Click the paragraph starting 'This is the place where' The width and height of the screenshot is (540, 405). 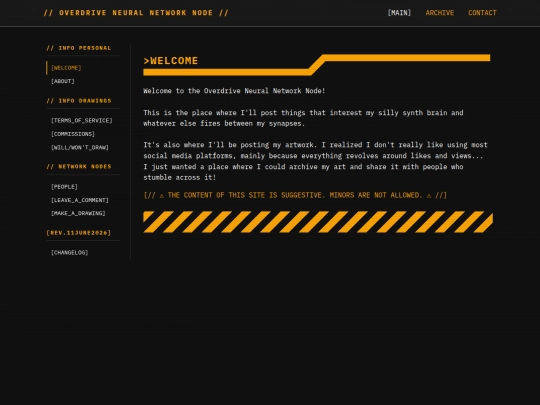[303, 118]
